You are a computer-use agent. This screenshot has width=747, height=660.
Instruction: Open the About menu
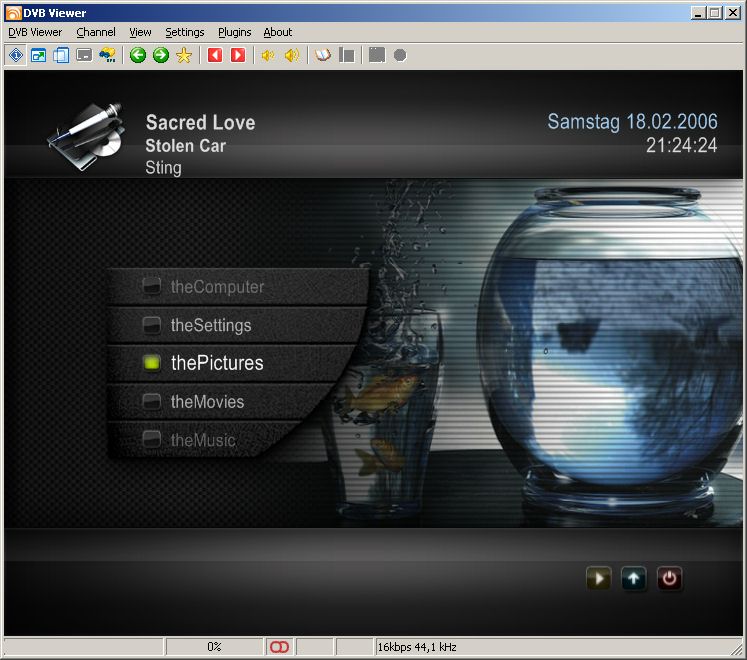[x=278, y=32]
